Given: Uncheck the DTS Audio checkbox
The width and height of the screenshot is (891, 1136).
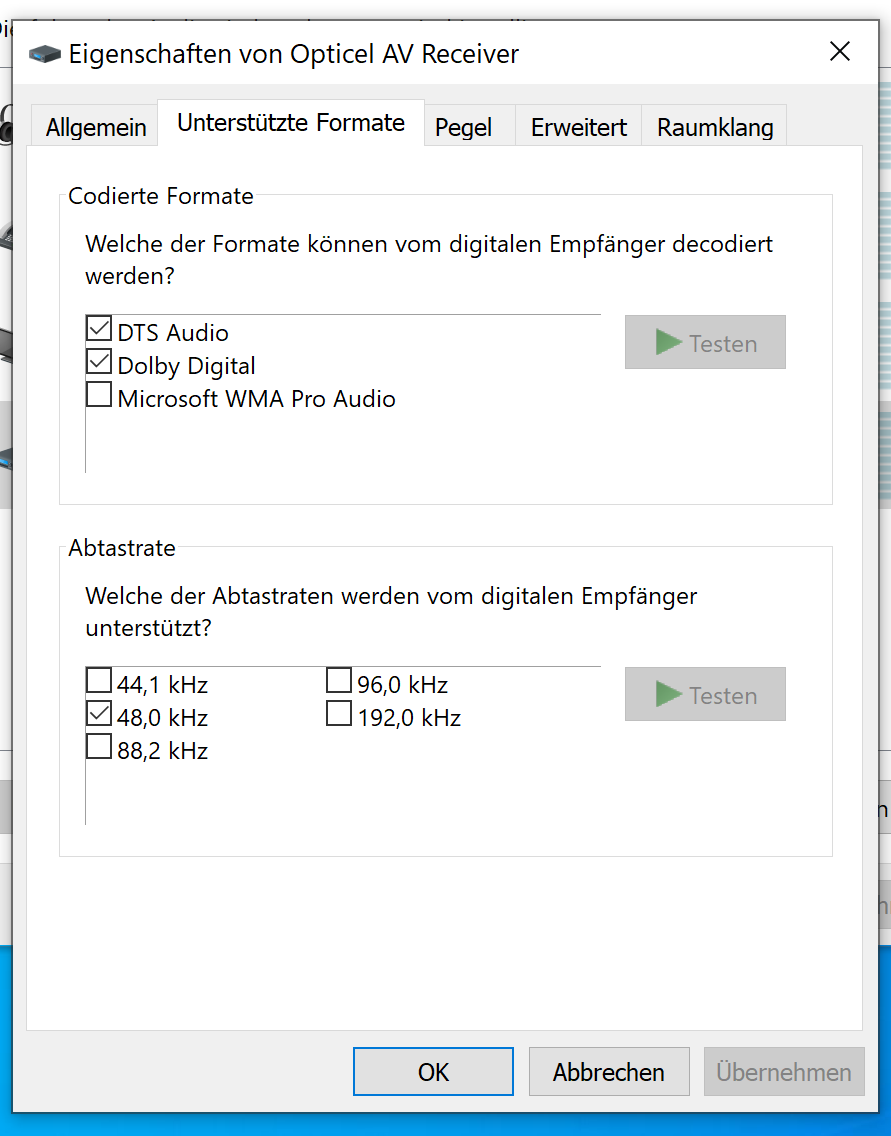Looking at the screenshot, I should (x=99, y=330).
